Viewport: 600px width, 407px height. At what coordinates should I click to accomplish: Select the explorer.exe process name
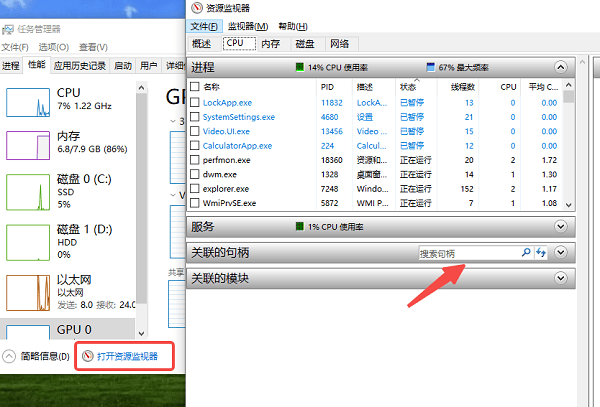(226, 189)
